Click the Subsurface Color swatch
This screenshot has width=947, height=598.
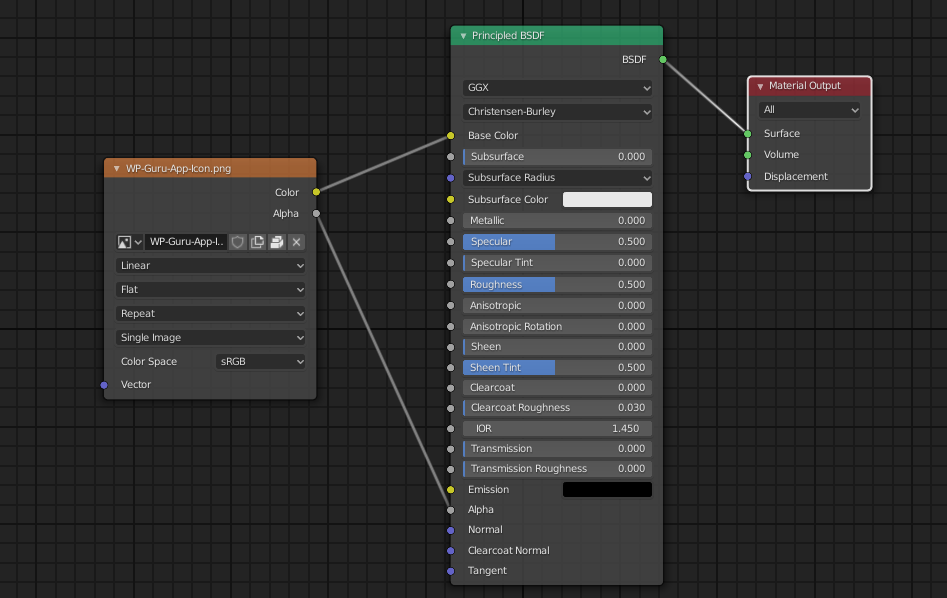(x=607, y=199)
